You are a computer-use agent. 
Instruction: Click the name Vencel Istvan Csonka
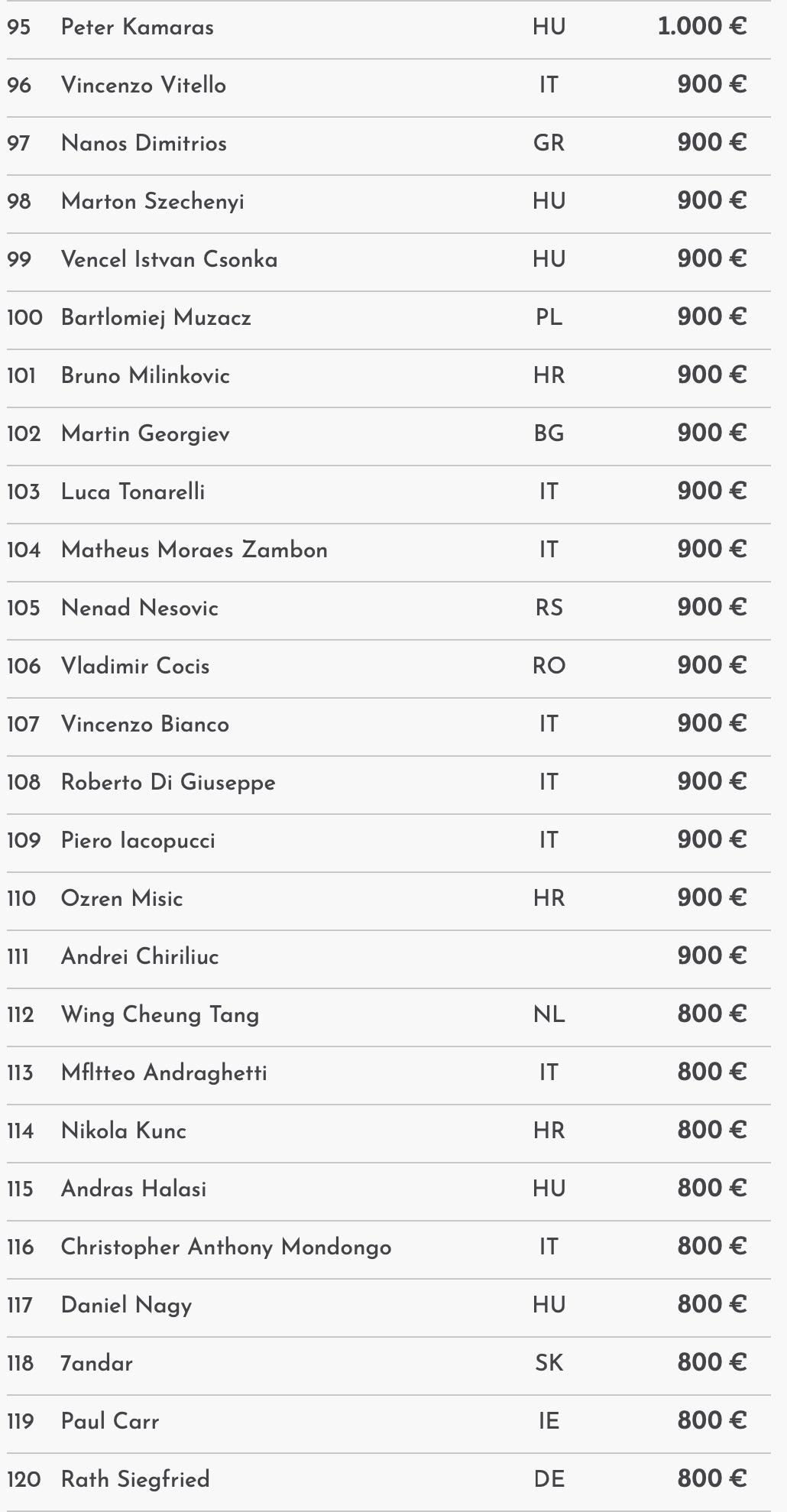click(169, 260)
